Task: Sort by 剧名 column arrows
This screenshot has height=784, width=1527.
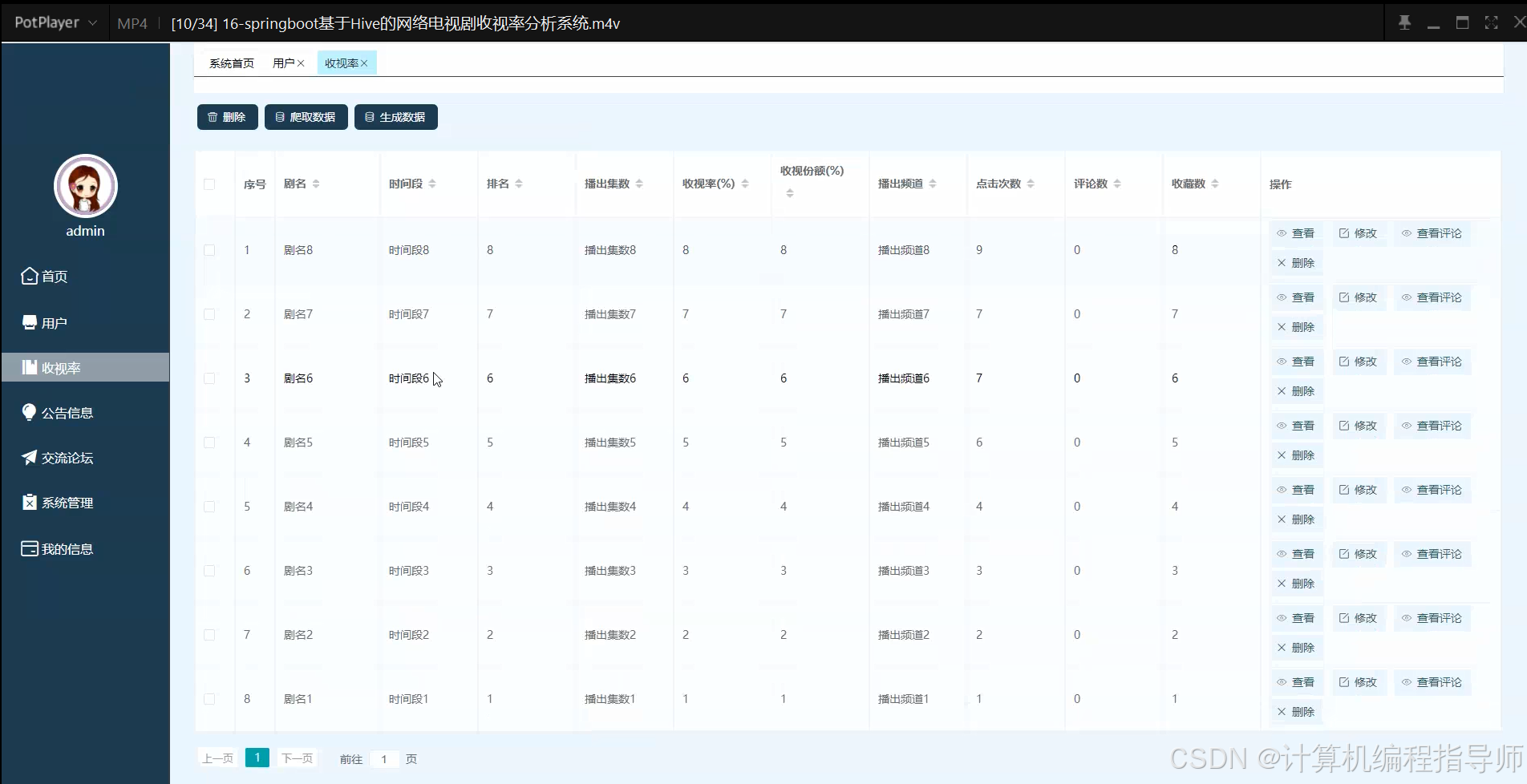Action: [x=316, y=184]
